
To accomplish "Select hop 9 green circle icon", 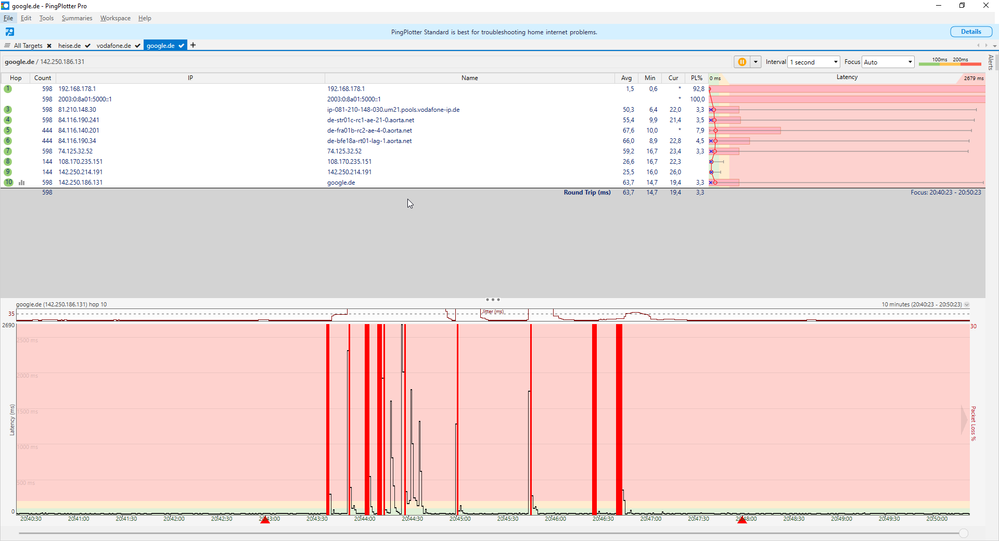I will click(8, 172).
